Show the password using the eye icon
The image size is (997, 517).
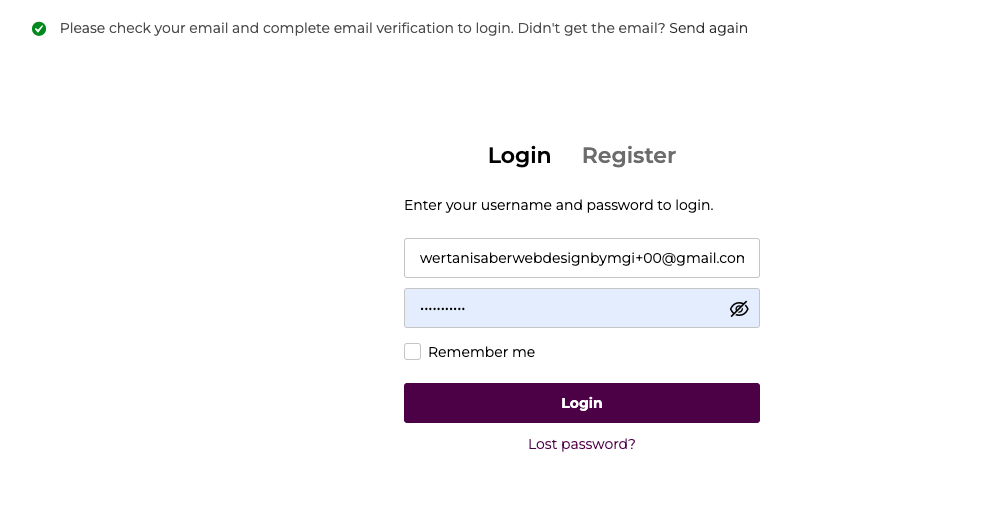click(x=739, y=309)
